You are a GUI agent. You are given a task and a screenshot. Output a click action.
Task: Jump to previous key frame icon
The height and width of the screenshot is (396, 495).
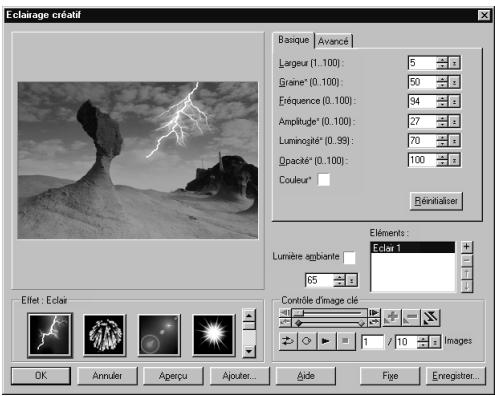(x=285, y=322)
